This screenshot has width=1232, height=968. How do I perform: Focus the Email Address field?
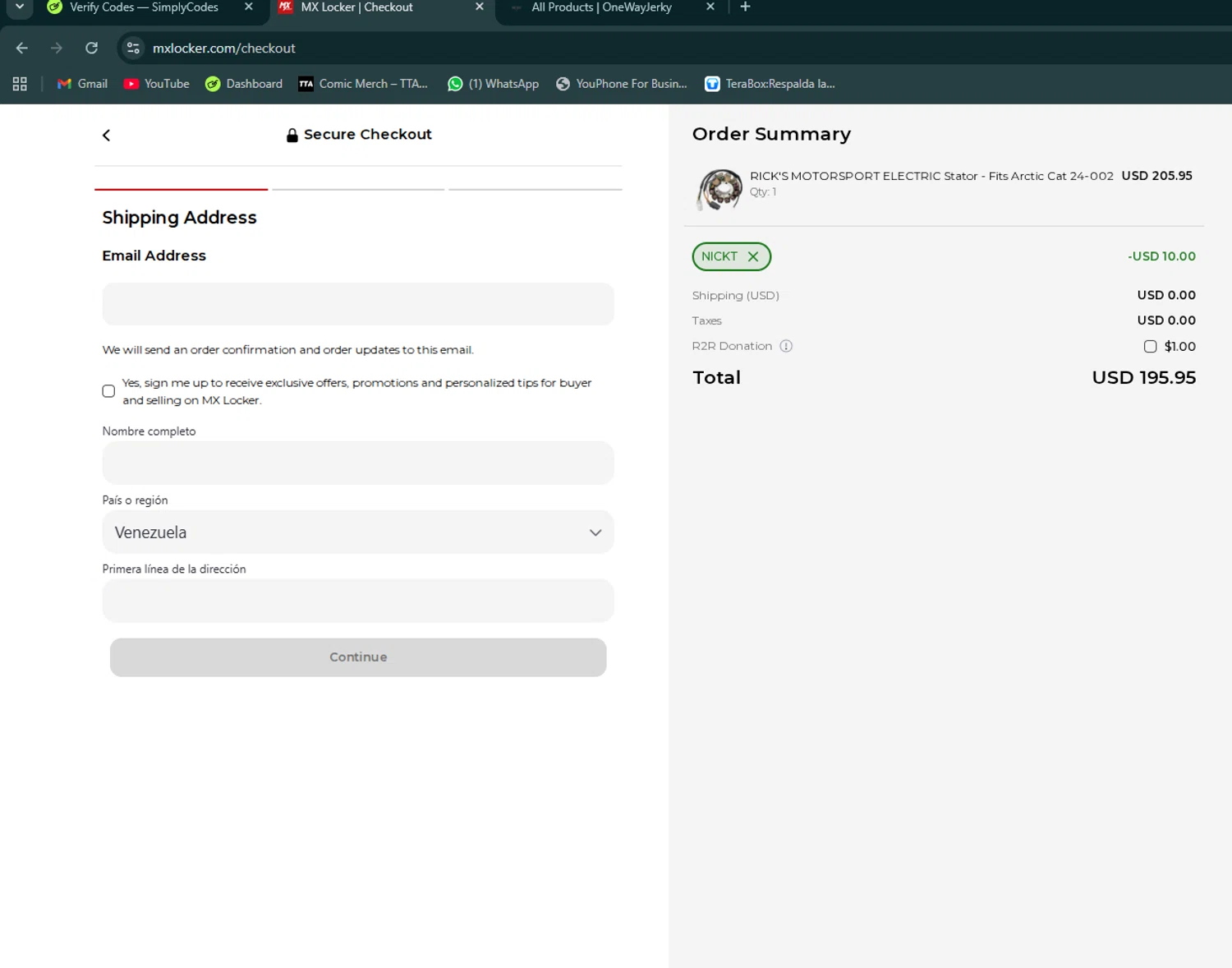[x=358, y=304]
